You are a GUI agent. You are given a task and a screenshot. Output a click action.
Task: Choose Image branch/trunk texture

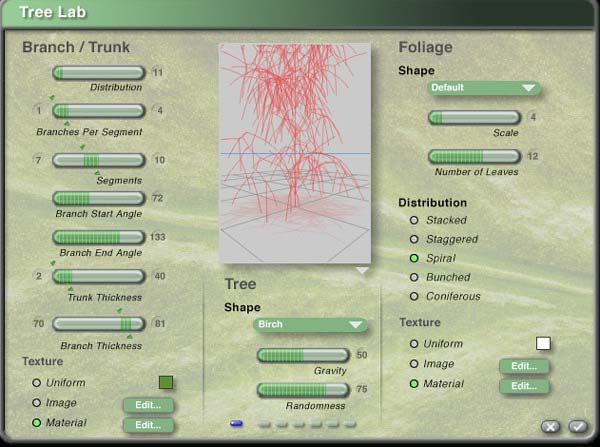point(37,403)
